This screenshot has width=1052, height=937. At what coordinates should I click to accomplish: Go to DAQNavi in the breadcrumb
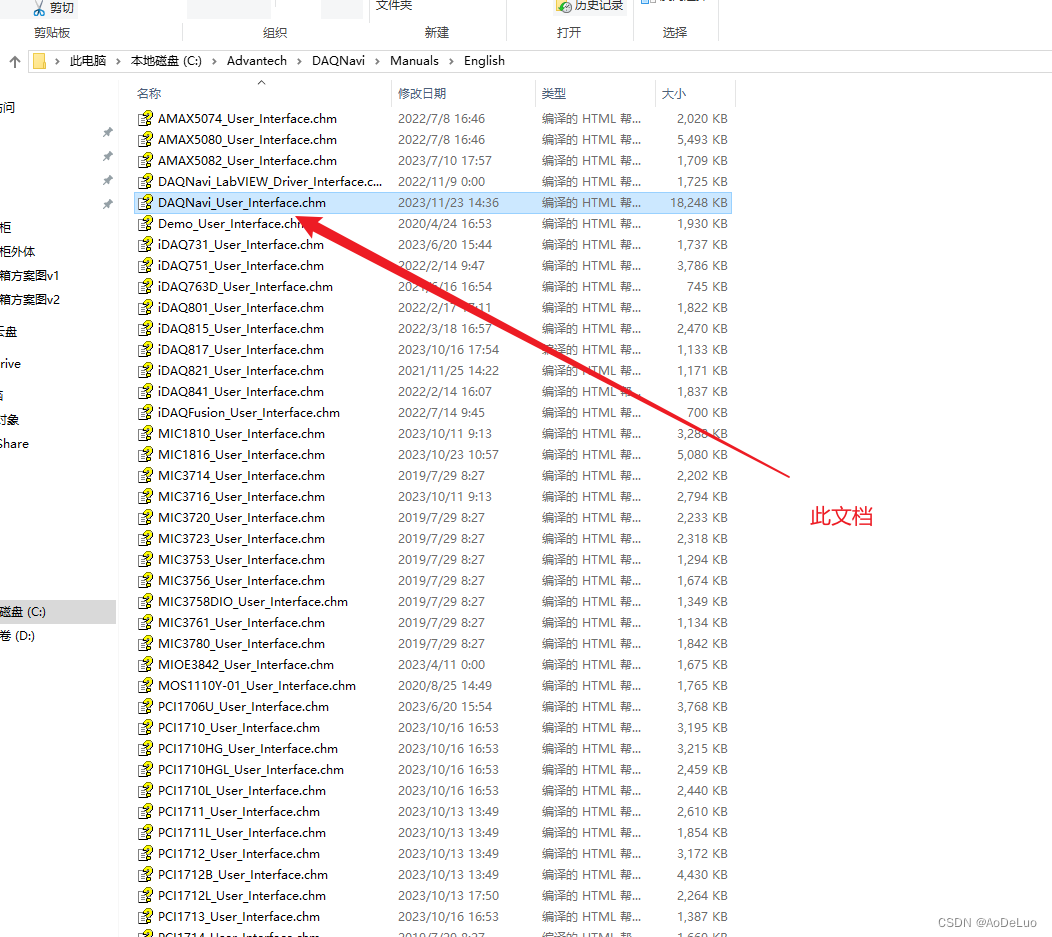click(x=338, y=61)
